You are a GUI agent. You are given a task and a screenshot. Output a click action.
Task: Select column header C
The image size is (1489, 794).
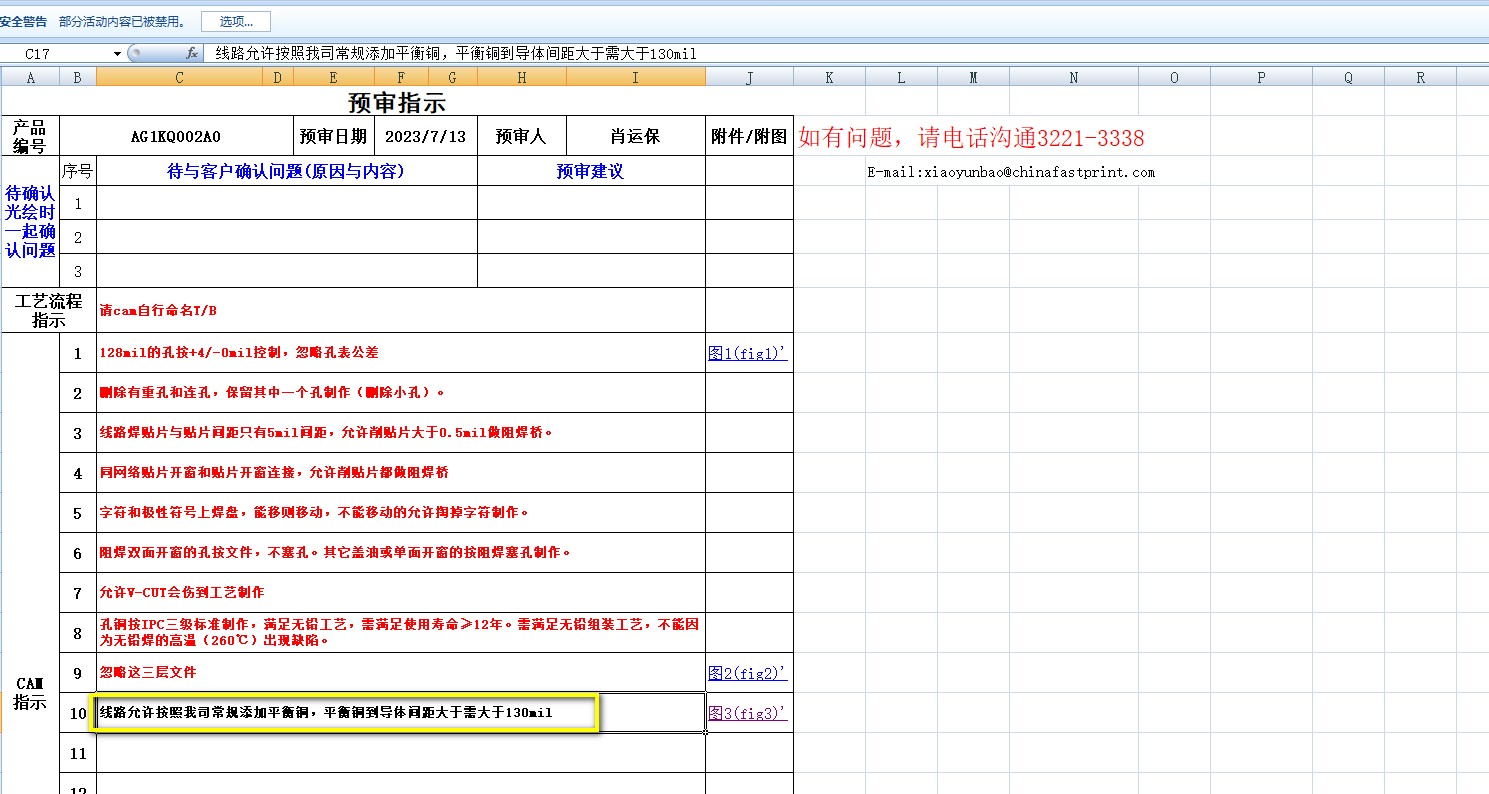click(179, 77)
